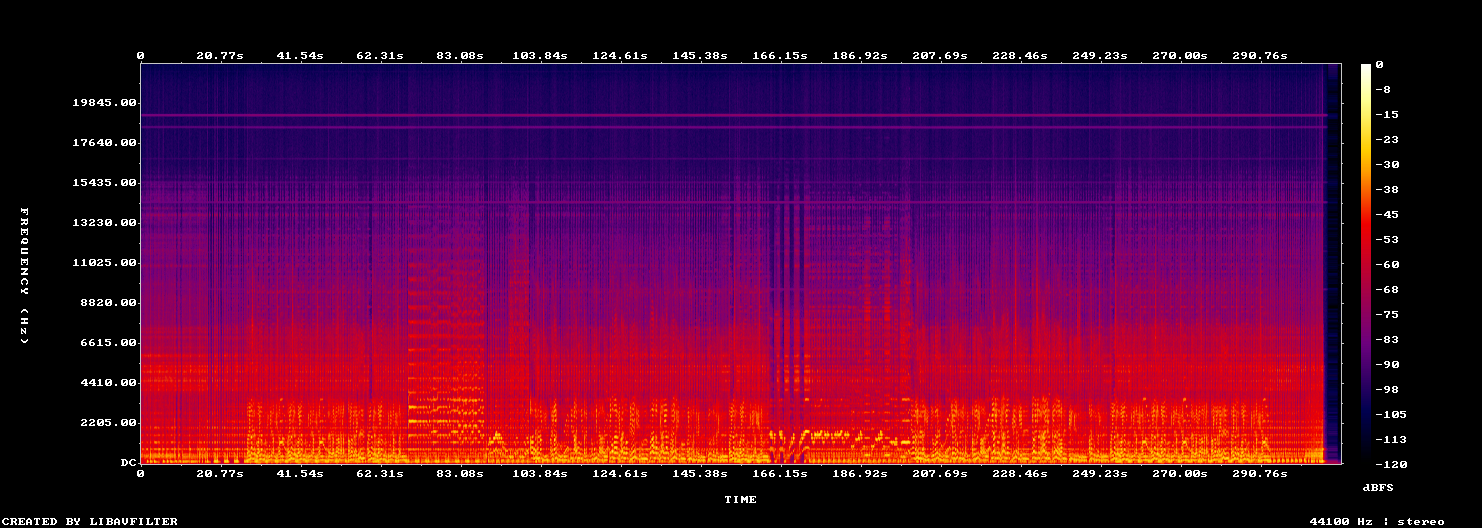Screen dimensions: 1482x528
Task: Click the TIME axis title
Action: tap(740, 499)
